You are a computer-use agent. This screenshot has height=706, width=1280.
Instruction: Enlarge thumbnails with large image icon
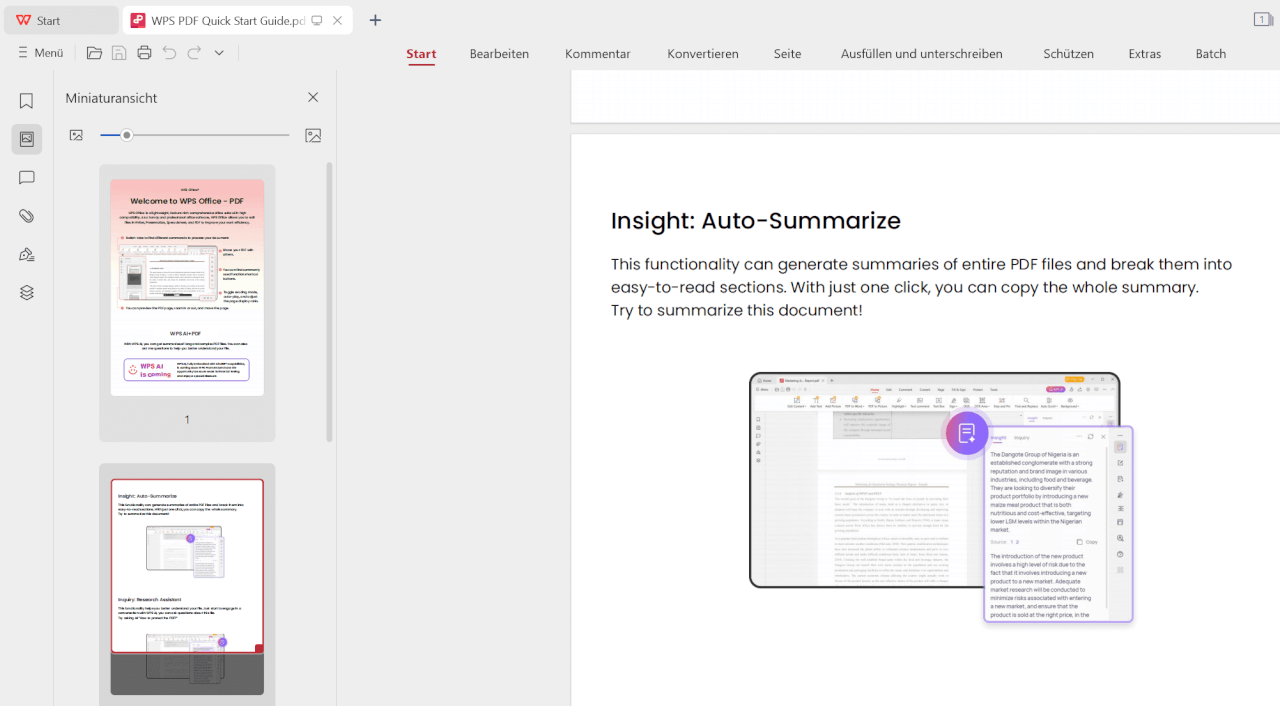(x=313, y=135)
